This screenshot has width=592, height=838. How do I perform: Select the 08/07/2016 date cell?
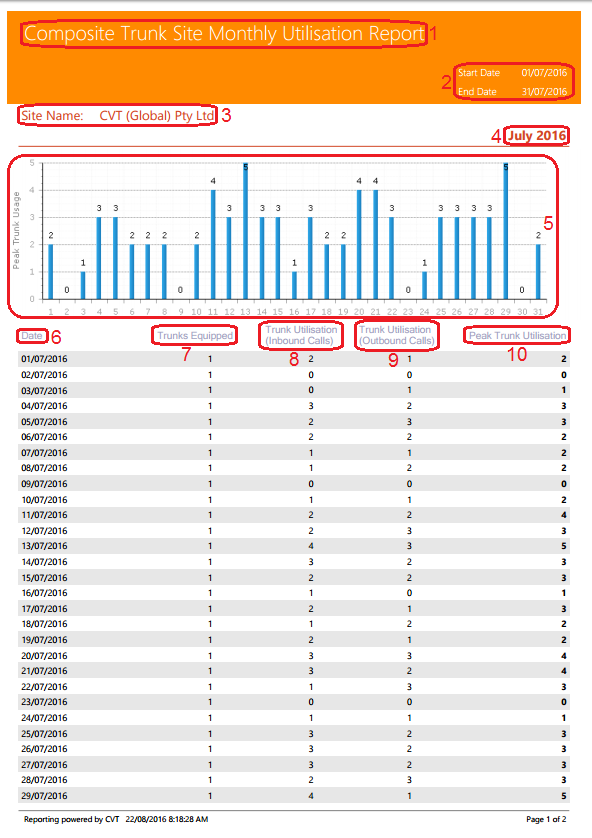[44, 468]
